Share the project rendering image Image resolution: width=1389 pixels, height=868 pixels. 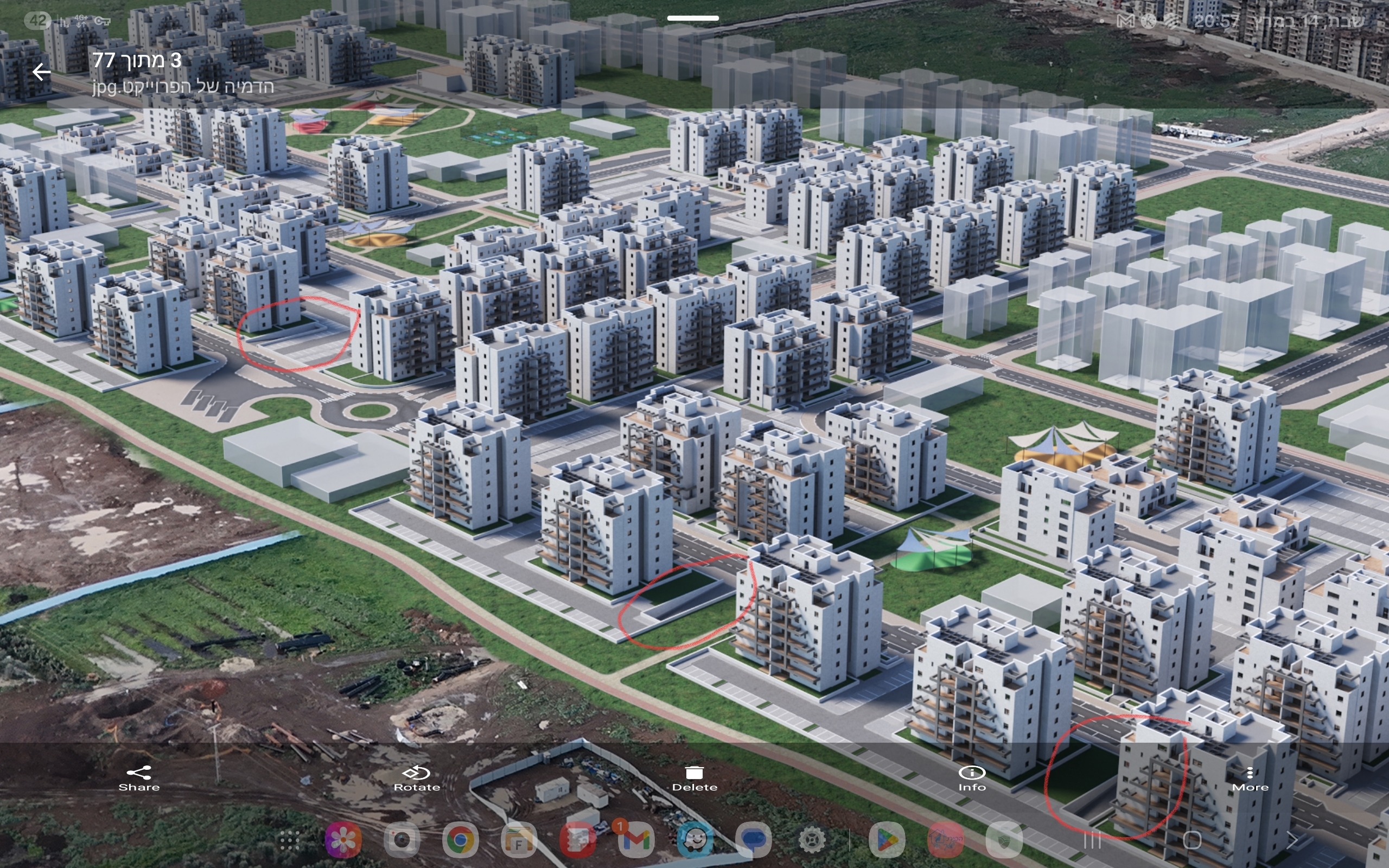coord(139,777)
